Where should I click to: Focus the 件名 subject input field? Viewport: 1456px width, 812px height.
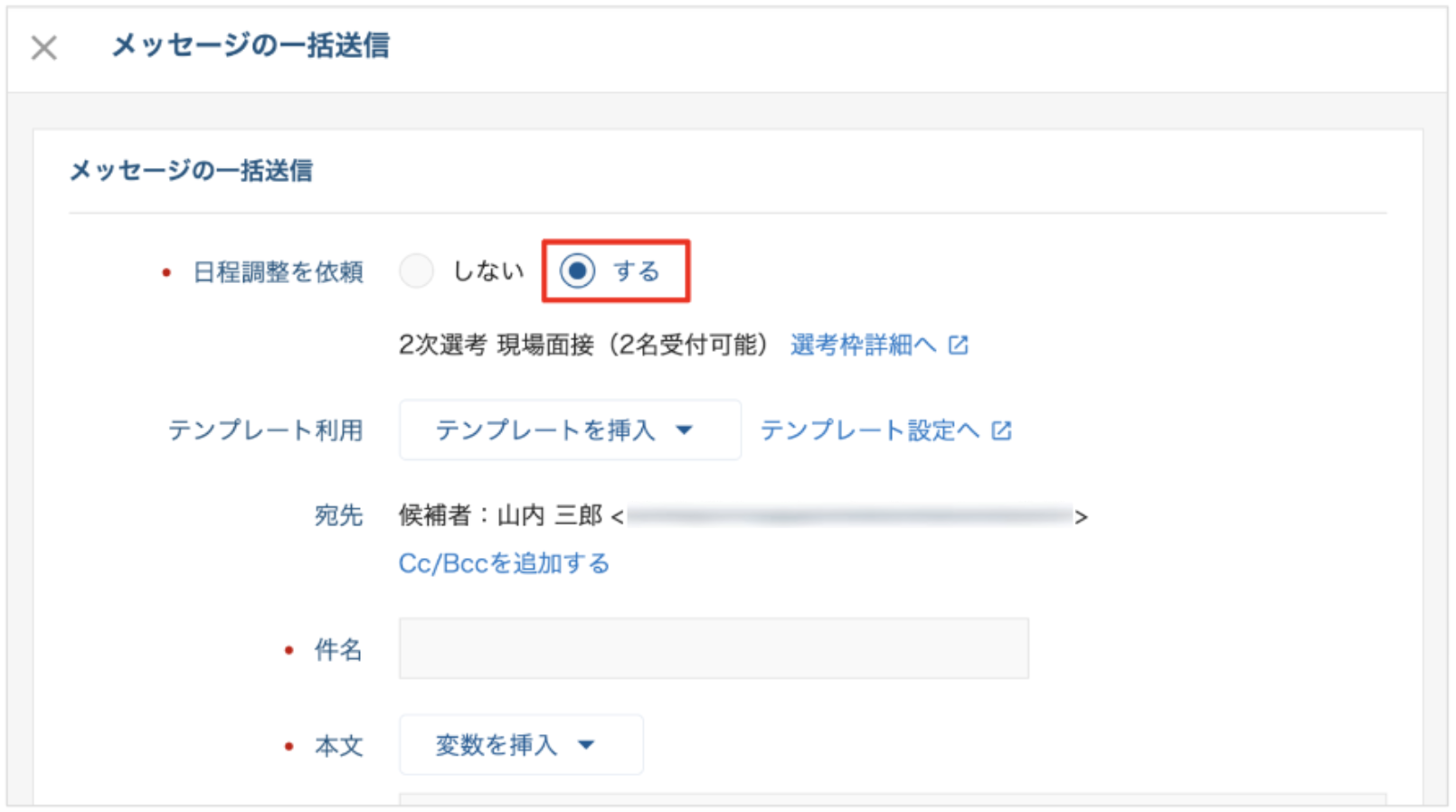coord(713,648)
